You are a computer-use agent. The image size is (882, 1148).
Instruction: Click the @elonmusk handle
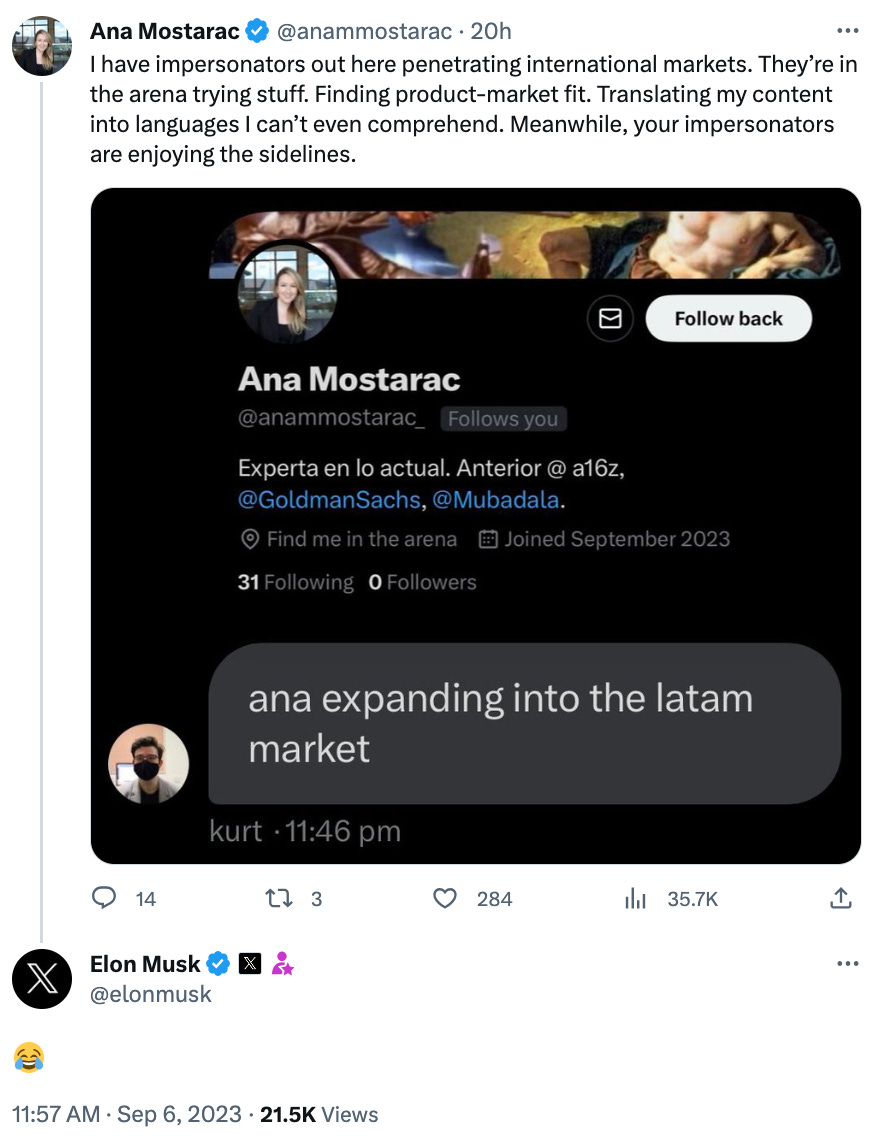pyautogui.click(x=150, y=994)
